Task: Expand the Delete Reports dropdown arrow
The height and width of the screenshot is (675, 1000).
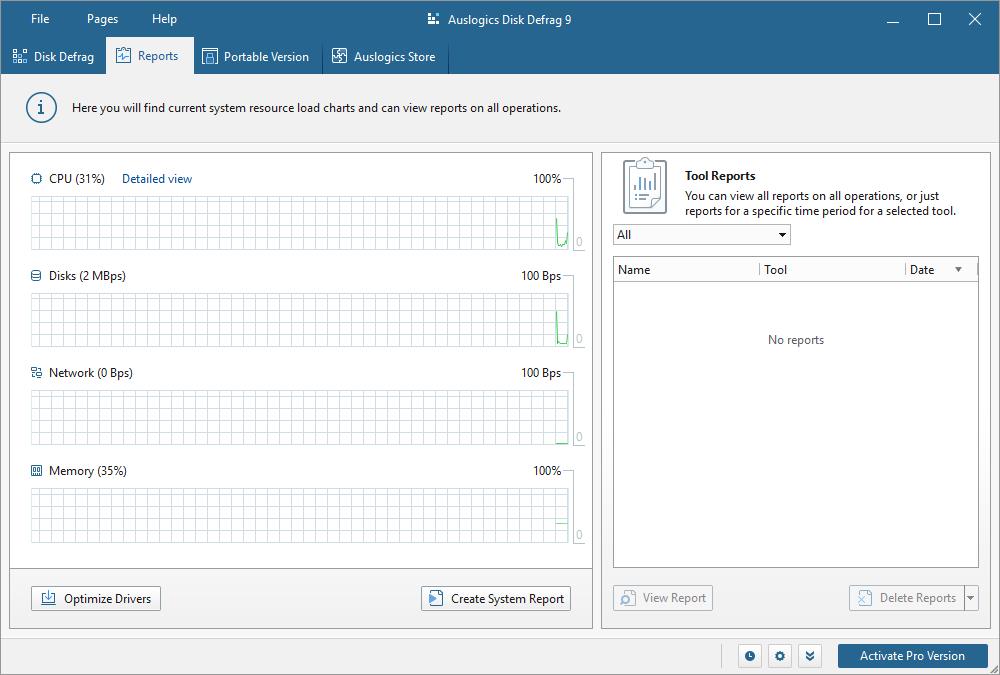Action: [970, 598]
